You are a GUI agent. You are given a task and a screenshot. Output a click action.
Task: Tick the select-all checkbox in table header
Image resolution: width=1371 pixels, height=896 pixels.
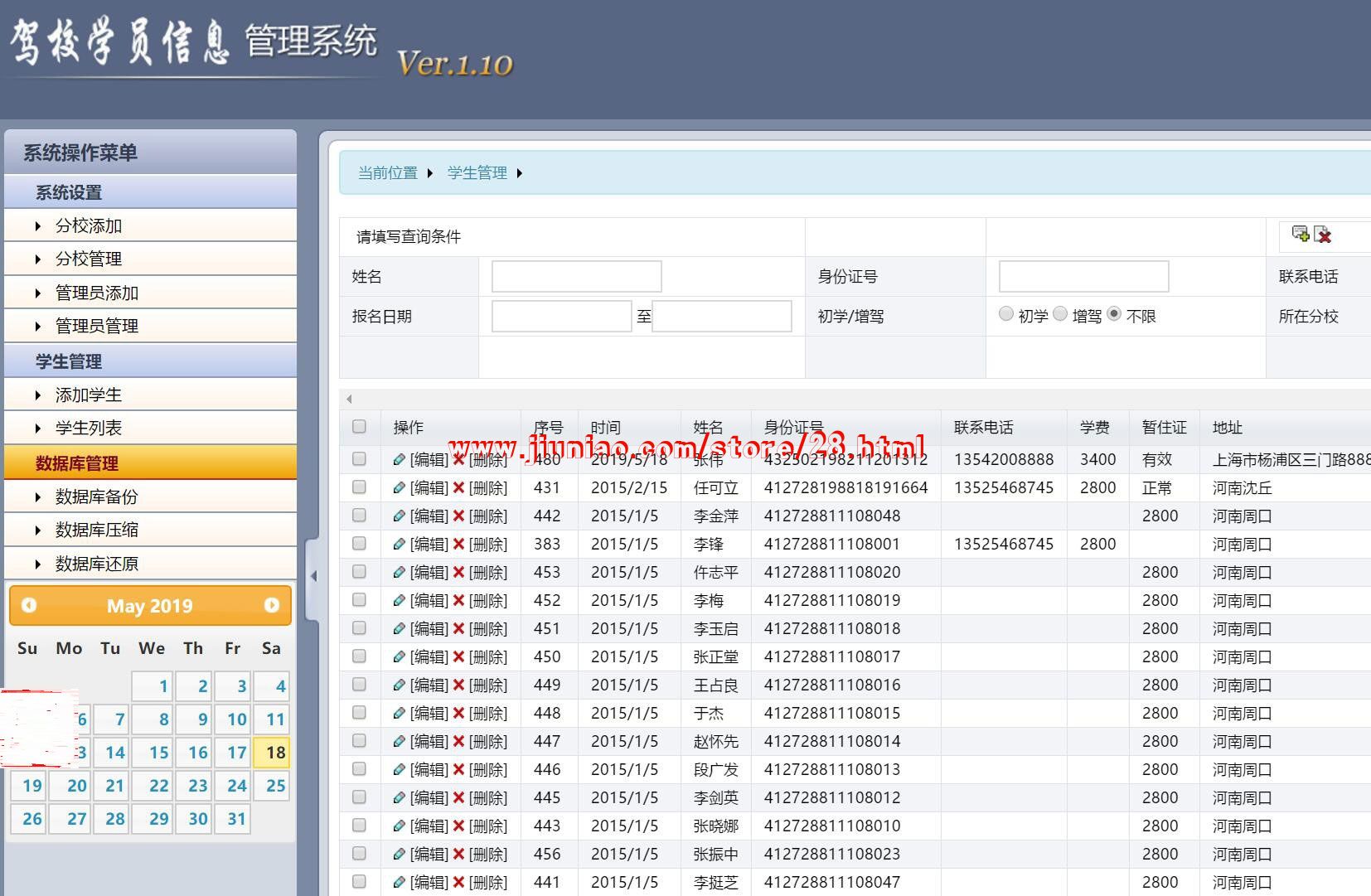pos(359,427)
